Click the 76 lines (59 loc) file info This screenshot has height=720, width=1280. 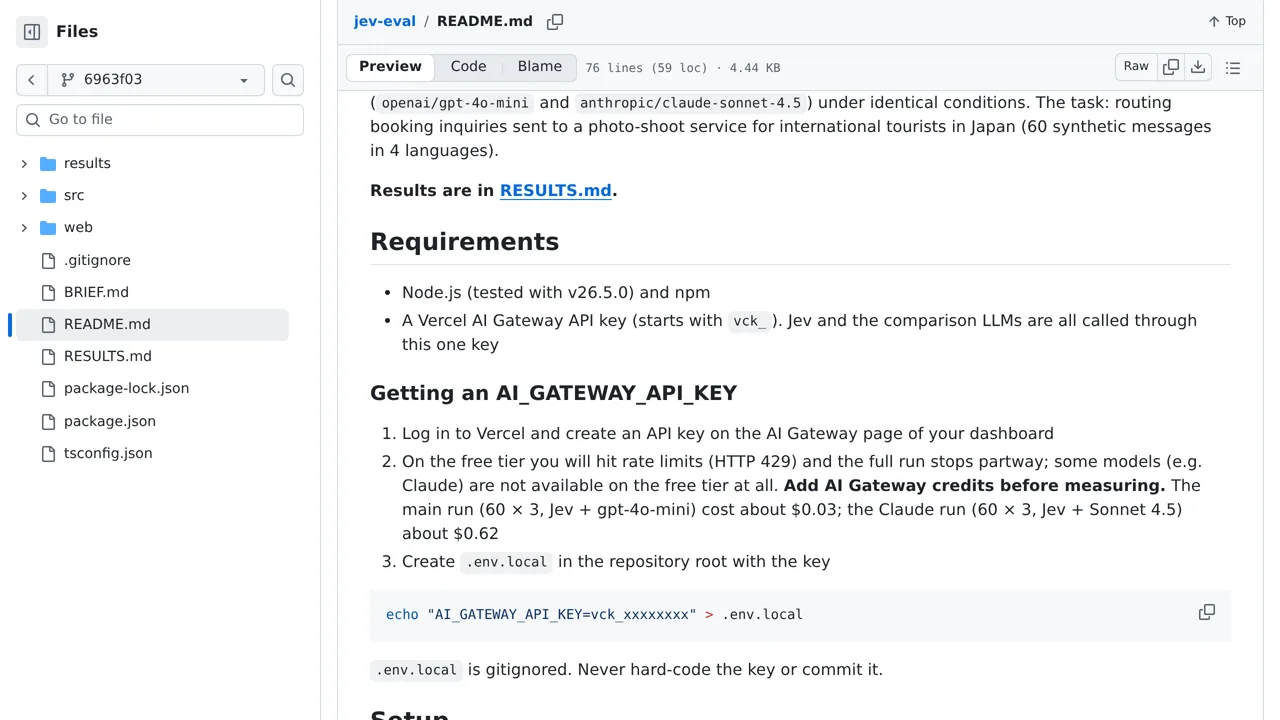point(682,68)
